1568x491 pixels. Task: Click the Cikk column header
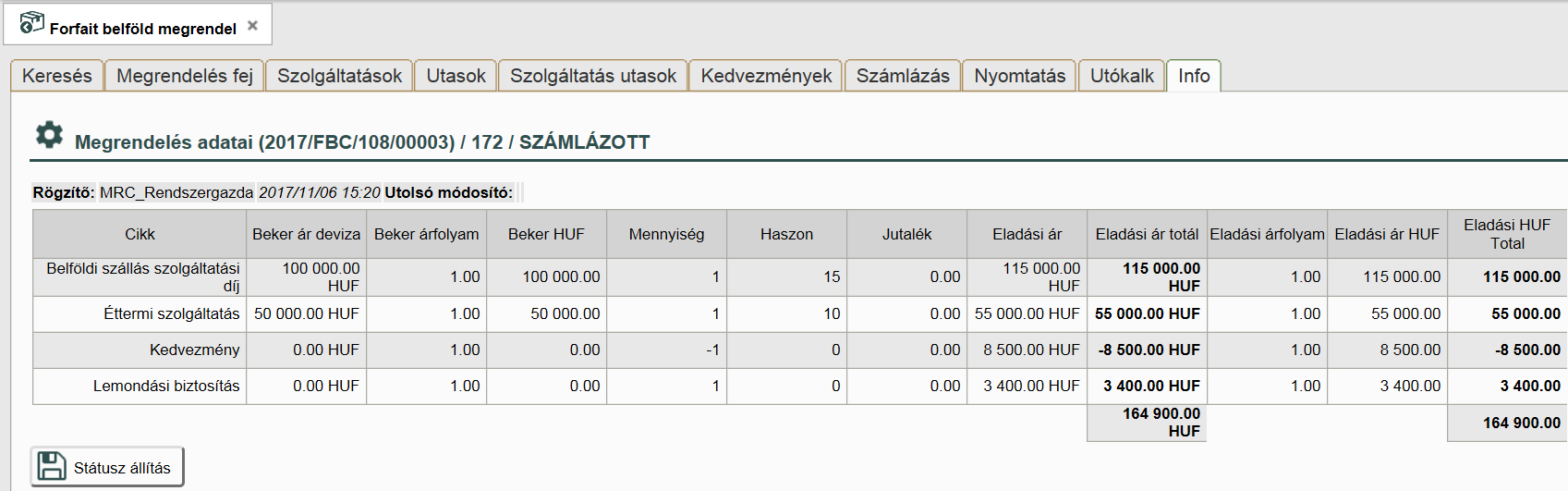pyautogui.click(x=140, y=235)
